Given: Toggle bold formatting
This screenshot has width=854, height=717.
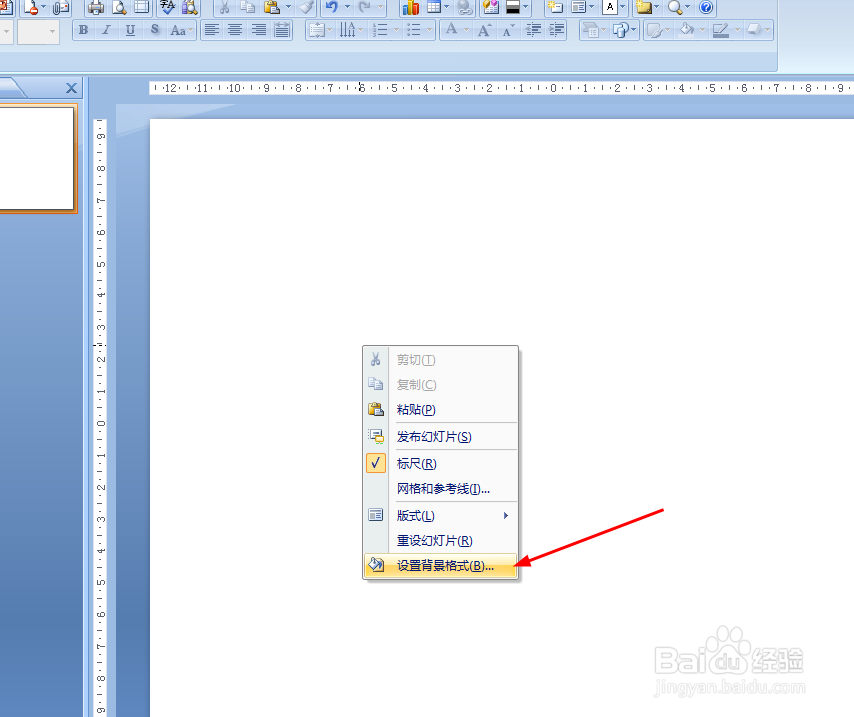Looking at the screenshot, I should tap(83, 30).
